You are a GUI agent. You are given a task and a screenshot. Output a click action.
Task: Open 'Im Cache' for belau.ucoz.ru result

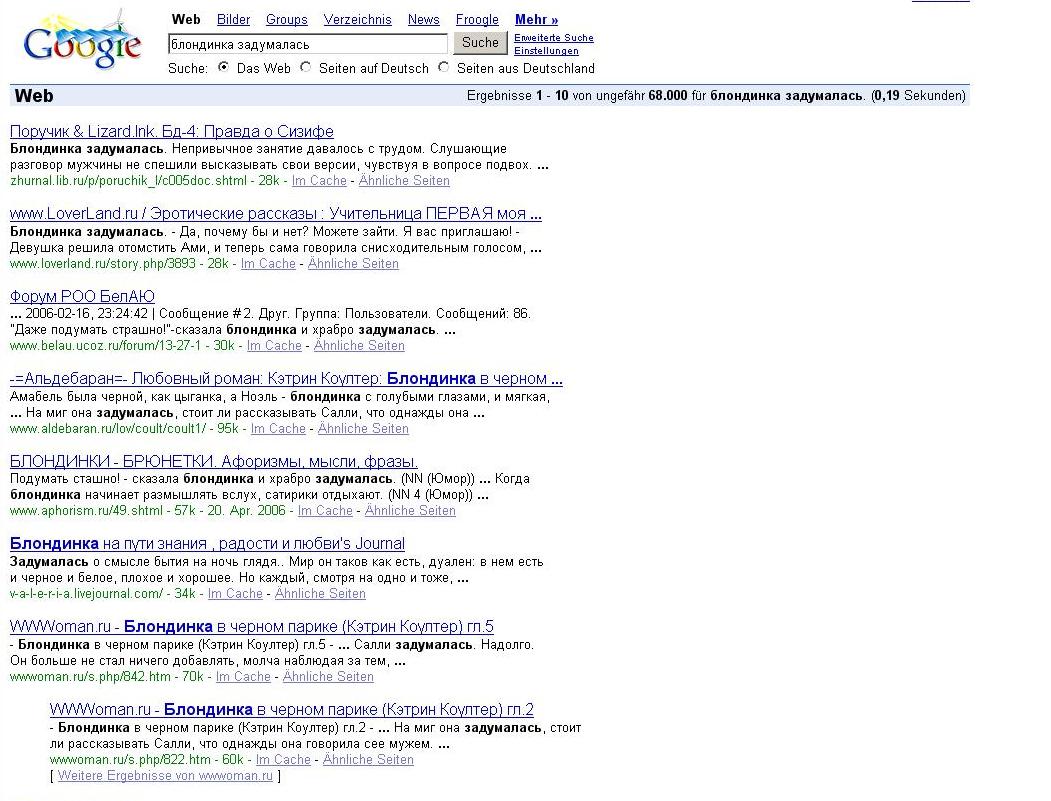(274, 345)
